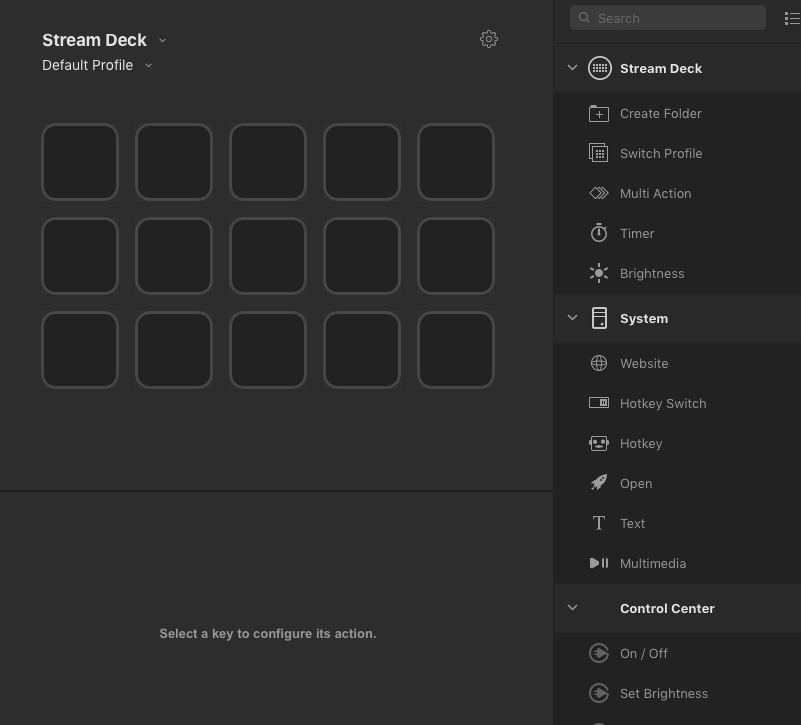Select the Website globe icon

point(599,363)
